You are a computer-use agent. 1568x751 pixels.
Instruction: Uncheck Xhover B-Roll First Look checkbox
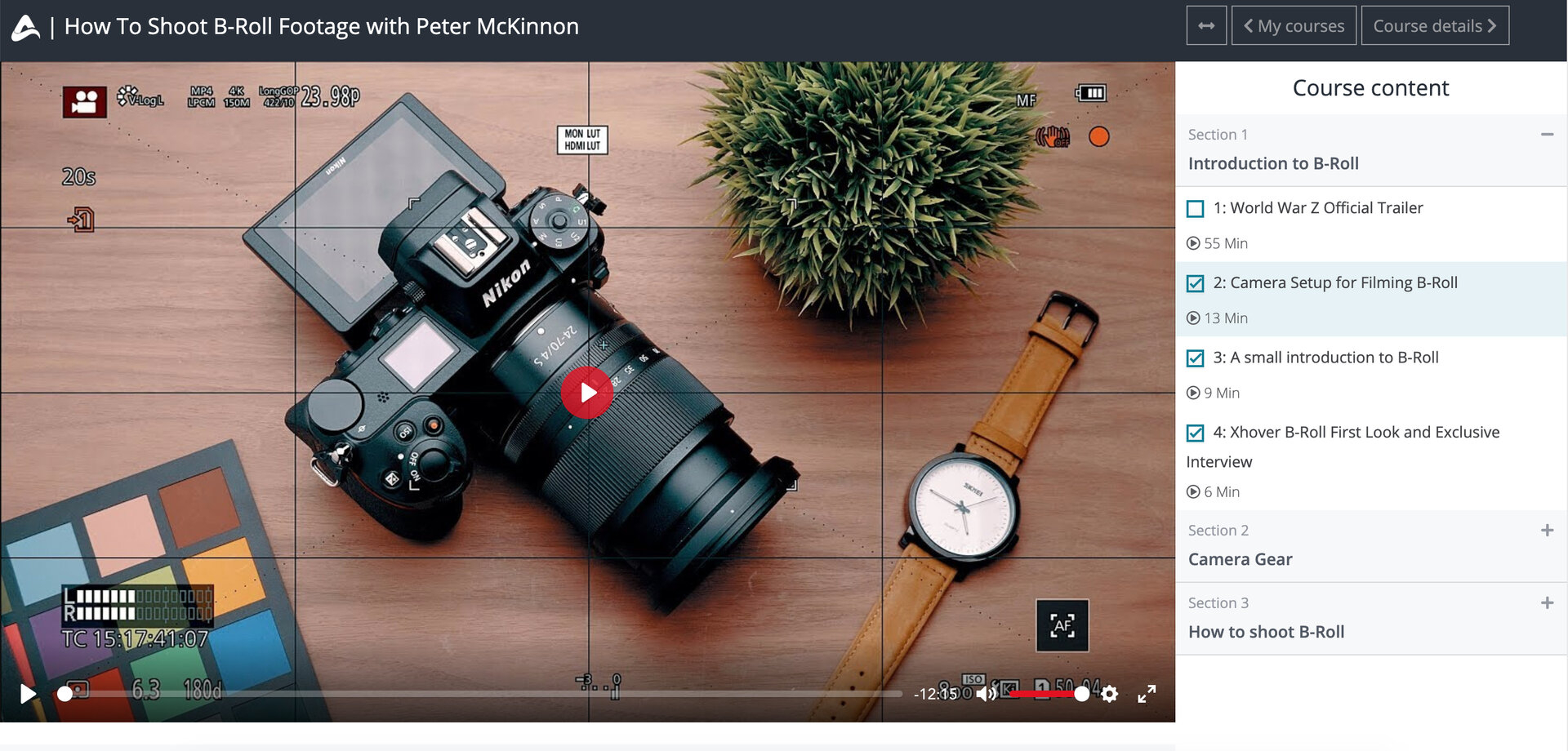point(1195,433)
